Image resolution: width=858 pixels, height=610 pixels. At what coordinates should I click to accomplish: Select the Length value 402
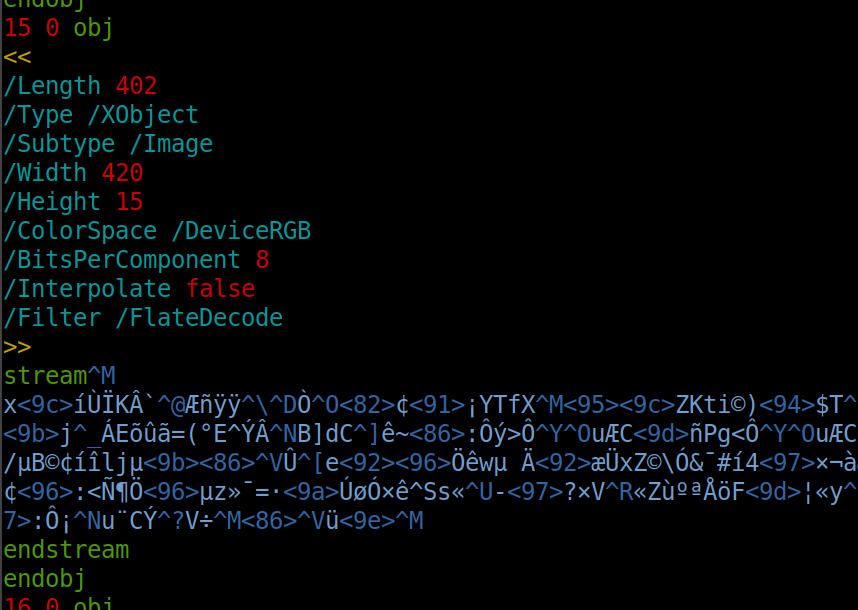(136, 86)
